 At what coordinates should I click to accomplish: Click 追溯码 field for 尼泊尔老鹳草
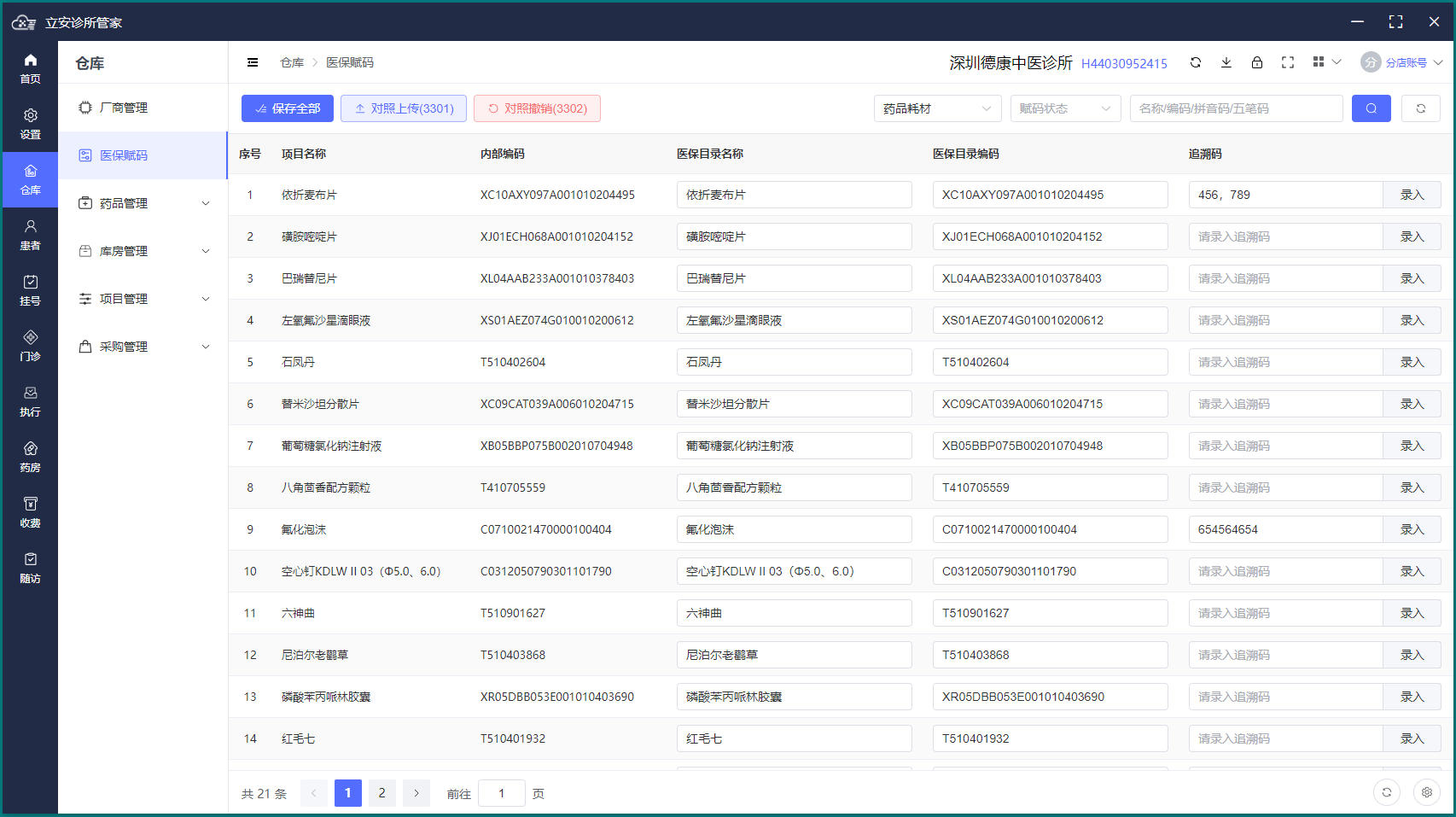(x=1285, y=655)
